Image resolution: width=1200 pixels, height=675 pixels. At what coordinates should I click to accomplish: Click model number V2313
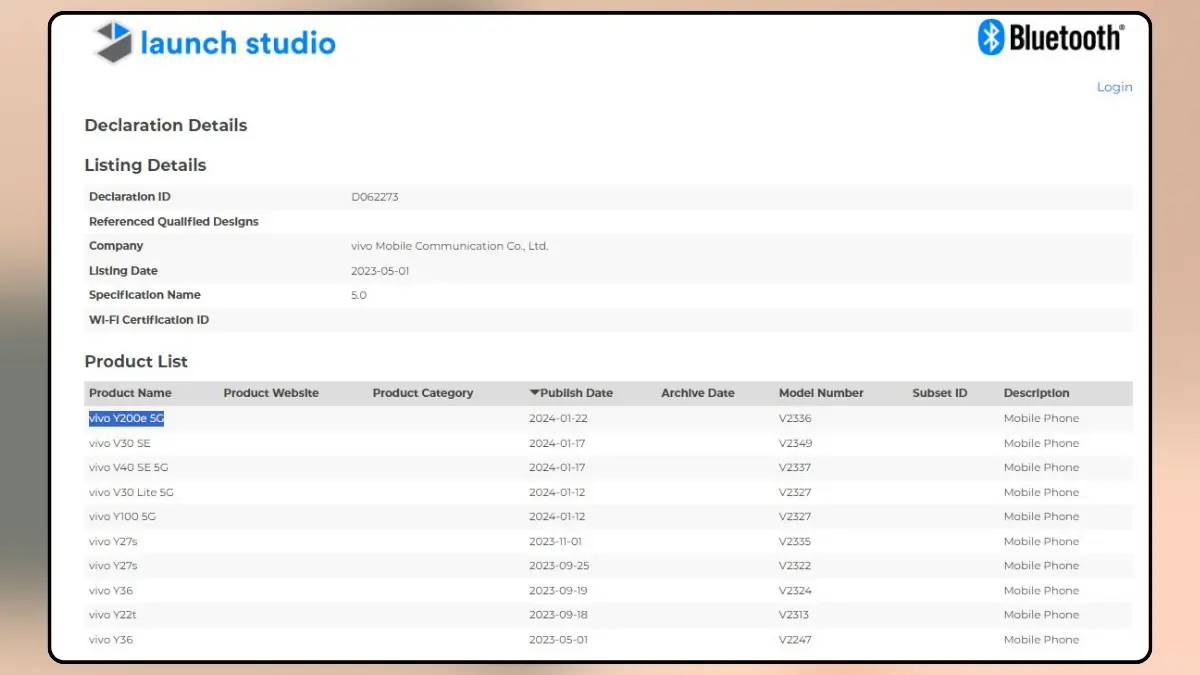tap(795, 614)
